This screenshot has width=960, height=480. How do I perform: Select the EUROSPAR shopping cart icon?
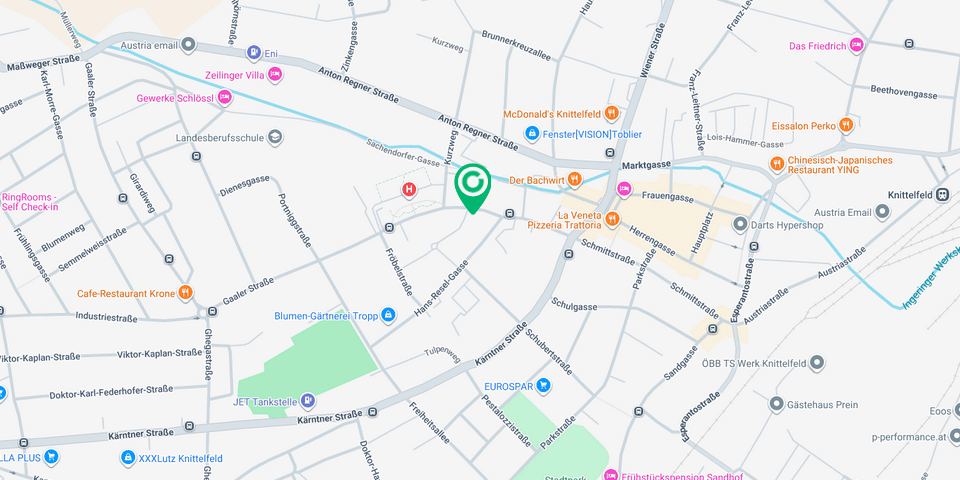[542, 386]
